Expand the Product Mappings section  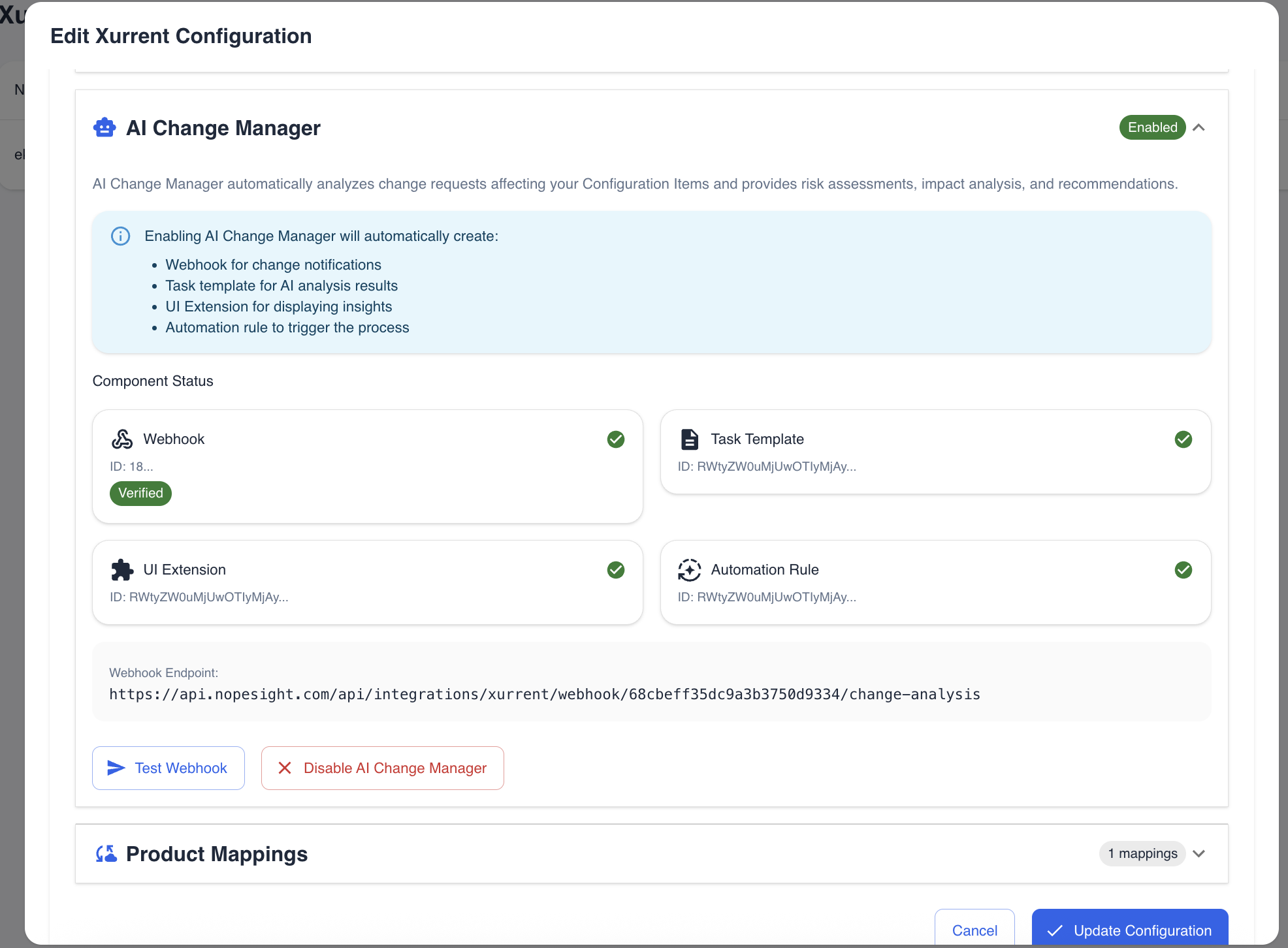click(x=1200, y=853)
